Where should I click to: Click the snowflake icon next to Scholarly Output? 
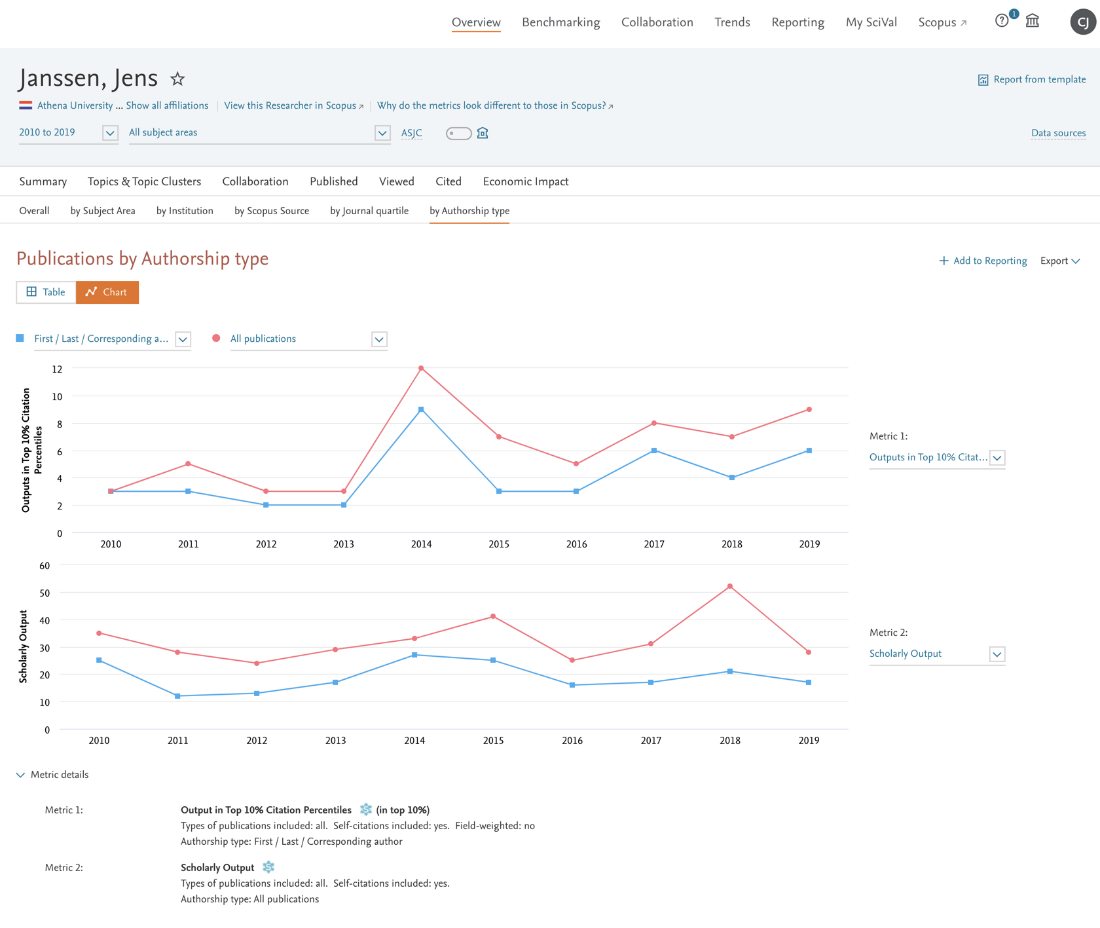[268, 868]
